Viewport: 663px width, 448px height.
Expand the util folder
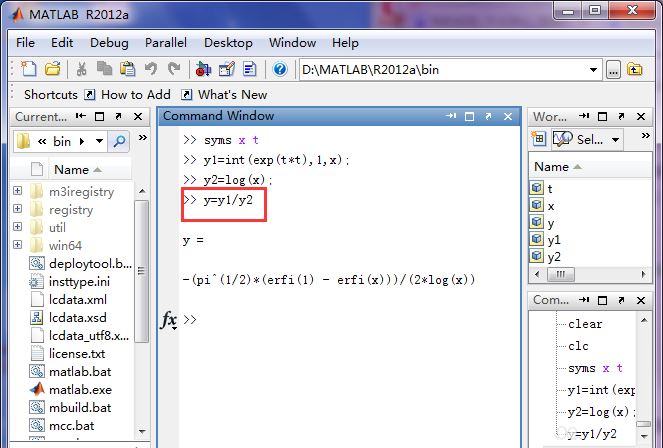(17, 227)
